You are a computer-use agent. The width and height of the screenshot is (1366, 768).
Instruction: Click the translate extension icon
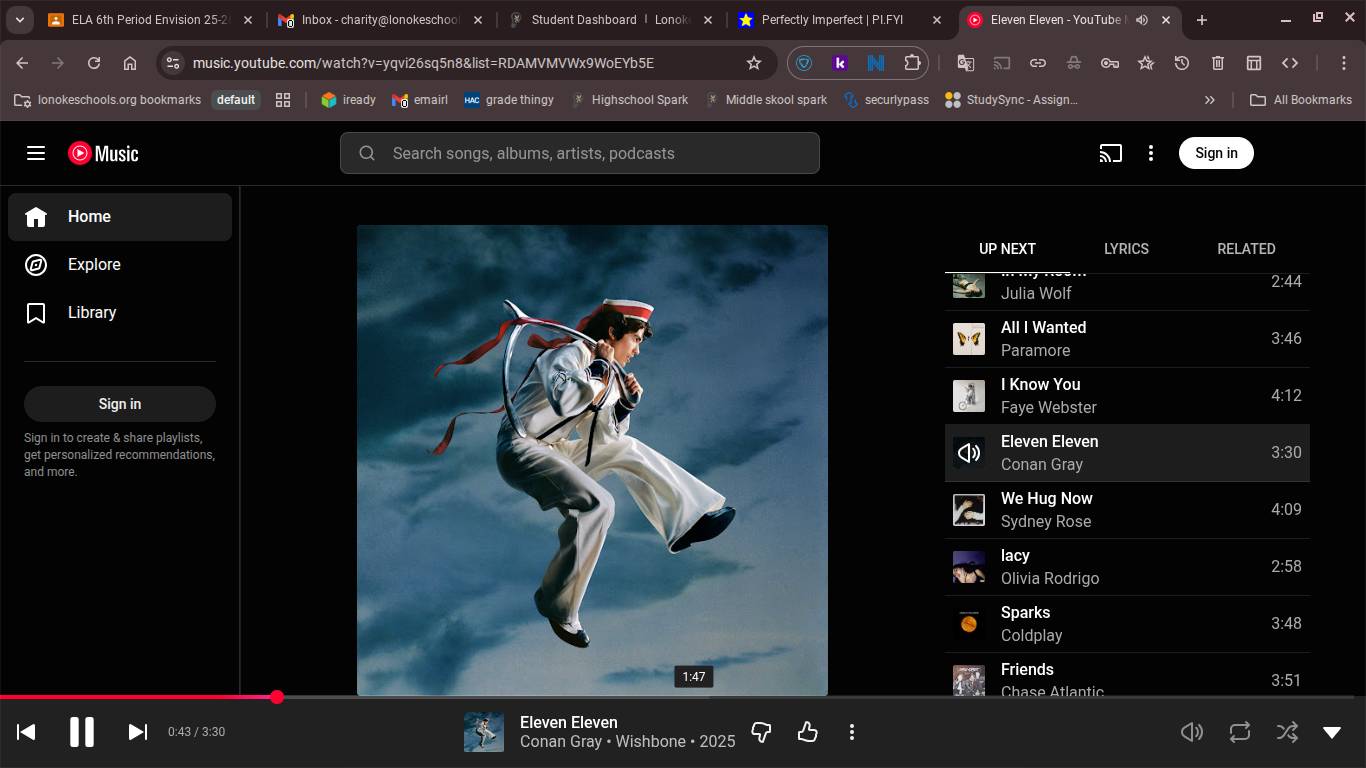pyautogui.click(x=965, y=63)
